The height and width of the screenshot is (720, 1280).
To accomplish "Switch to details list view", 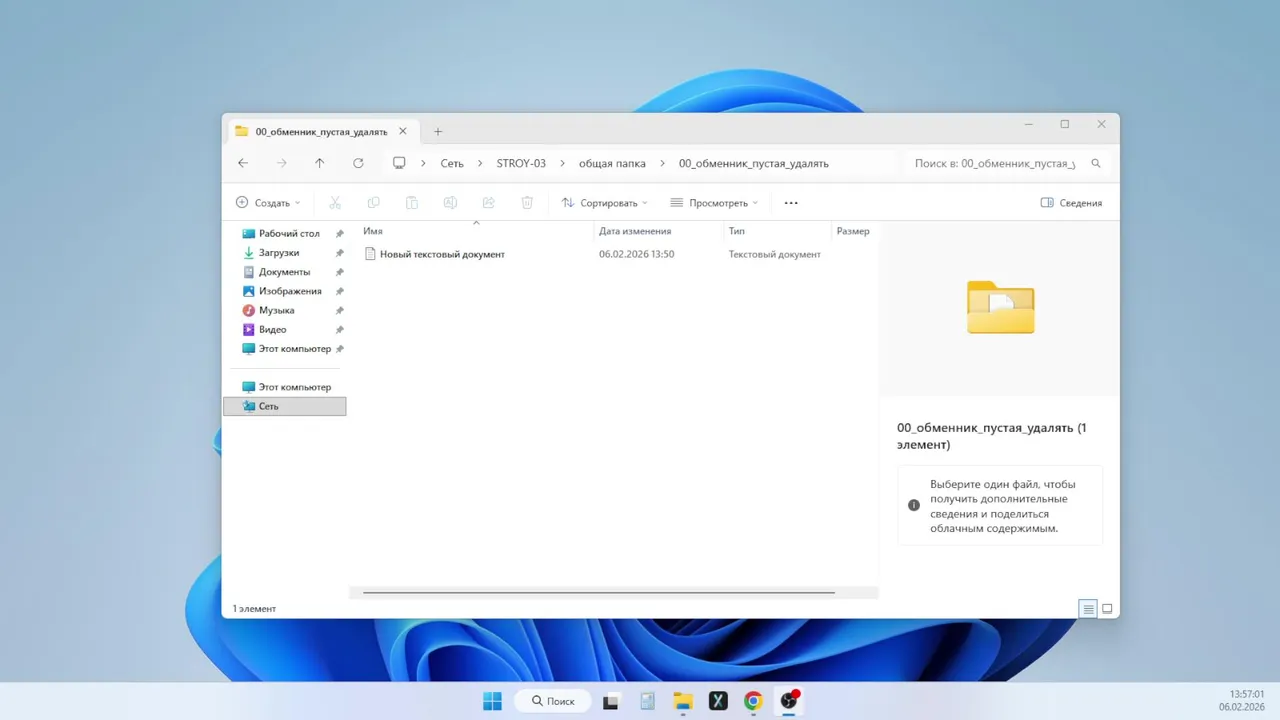I will pos(1088,609).
